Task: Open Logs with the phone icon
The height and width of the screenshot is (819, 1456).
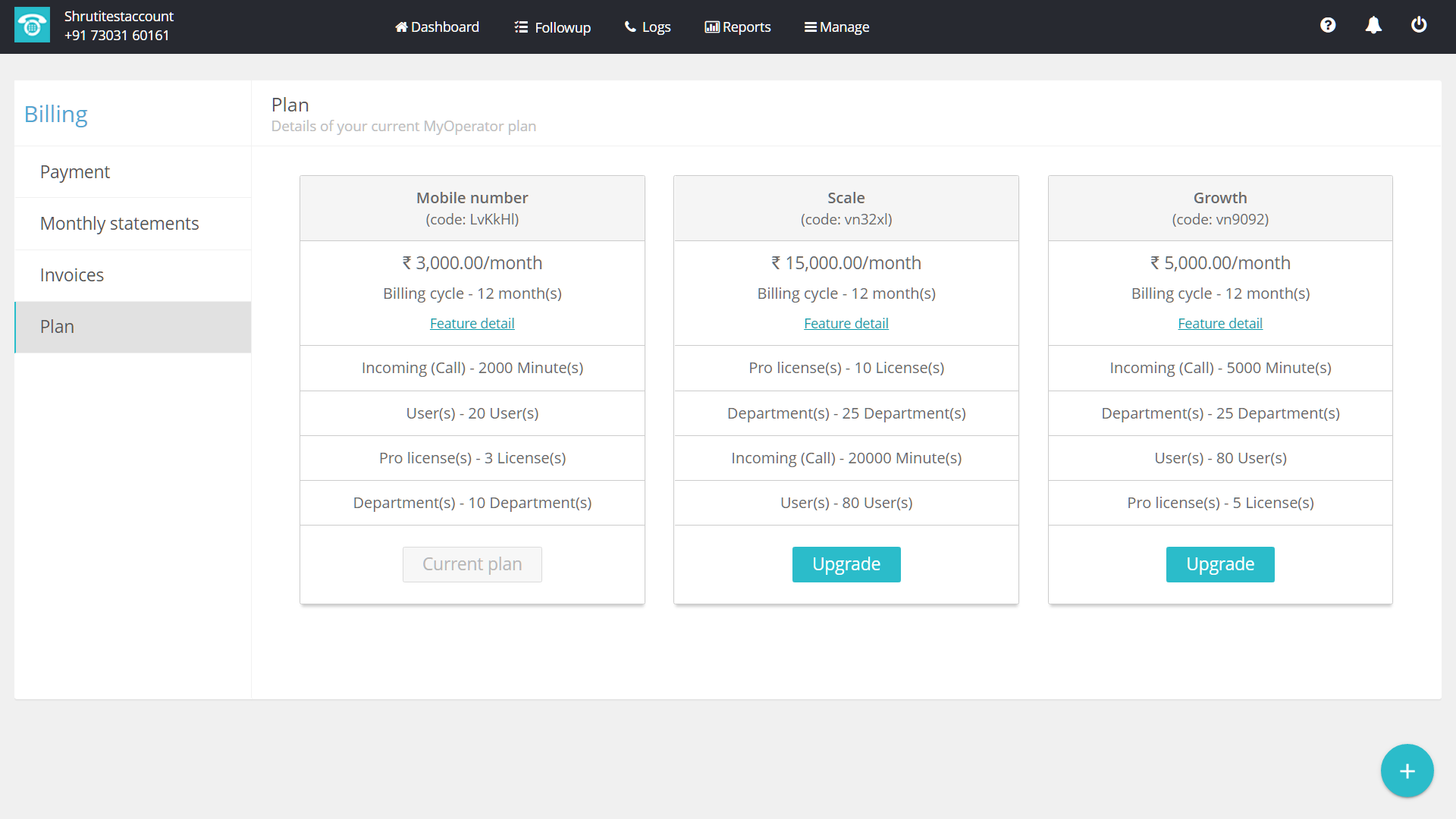Action: pos(647,27)
